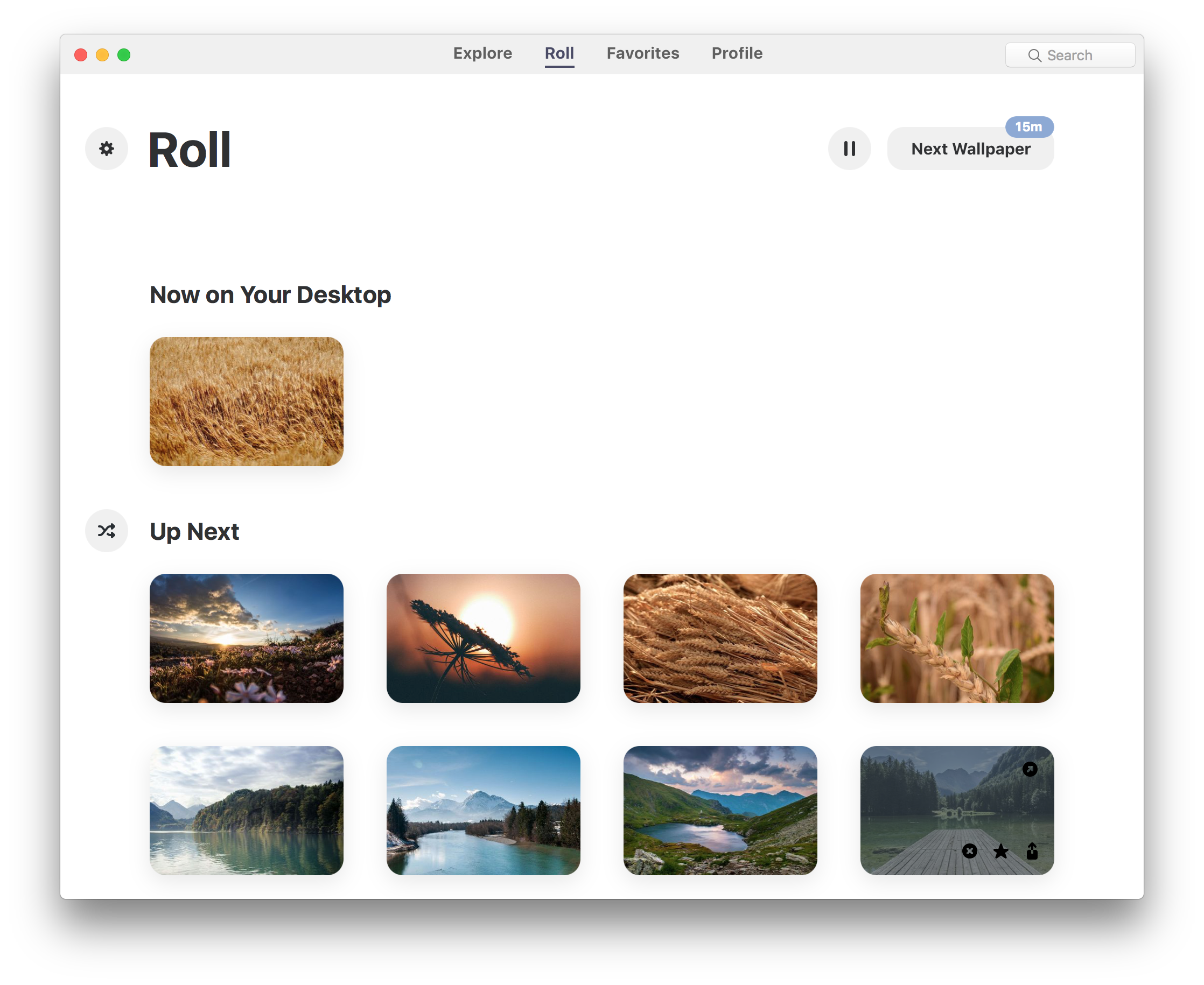
Task: Focus the Search field
Action: (1070, 55)
